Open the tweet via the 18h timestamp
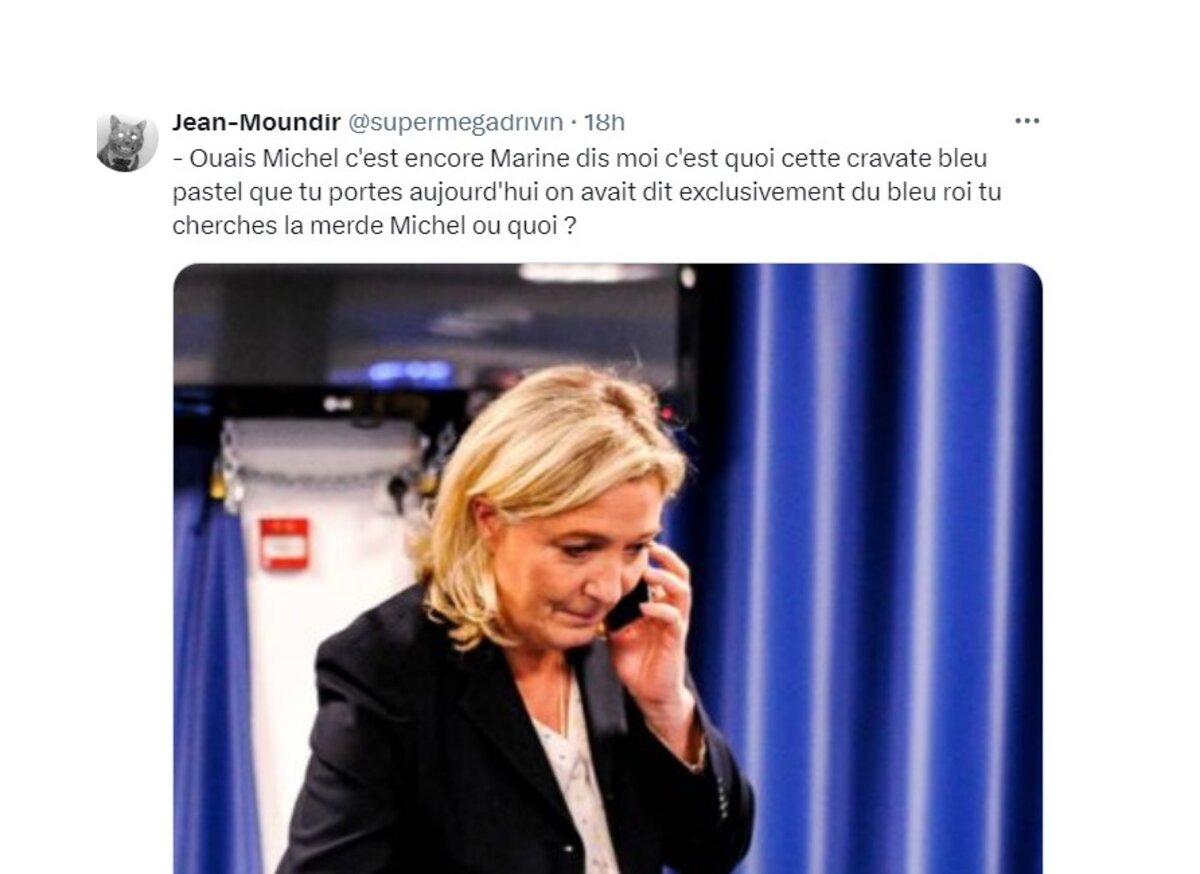The height and width of the screenshot is (874, 1200). pos(604,122)
